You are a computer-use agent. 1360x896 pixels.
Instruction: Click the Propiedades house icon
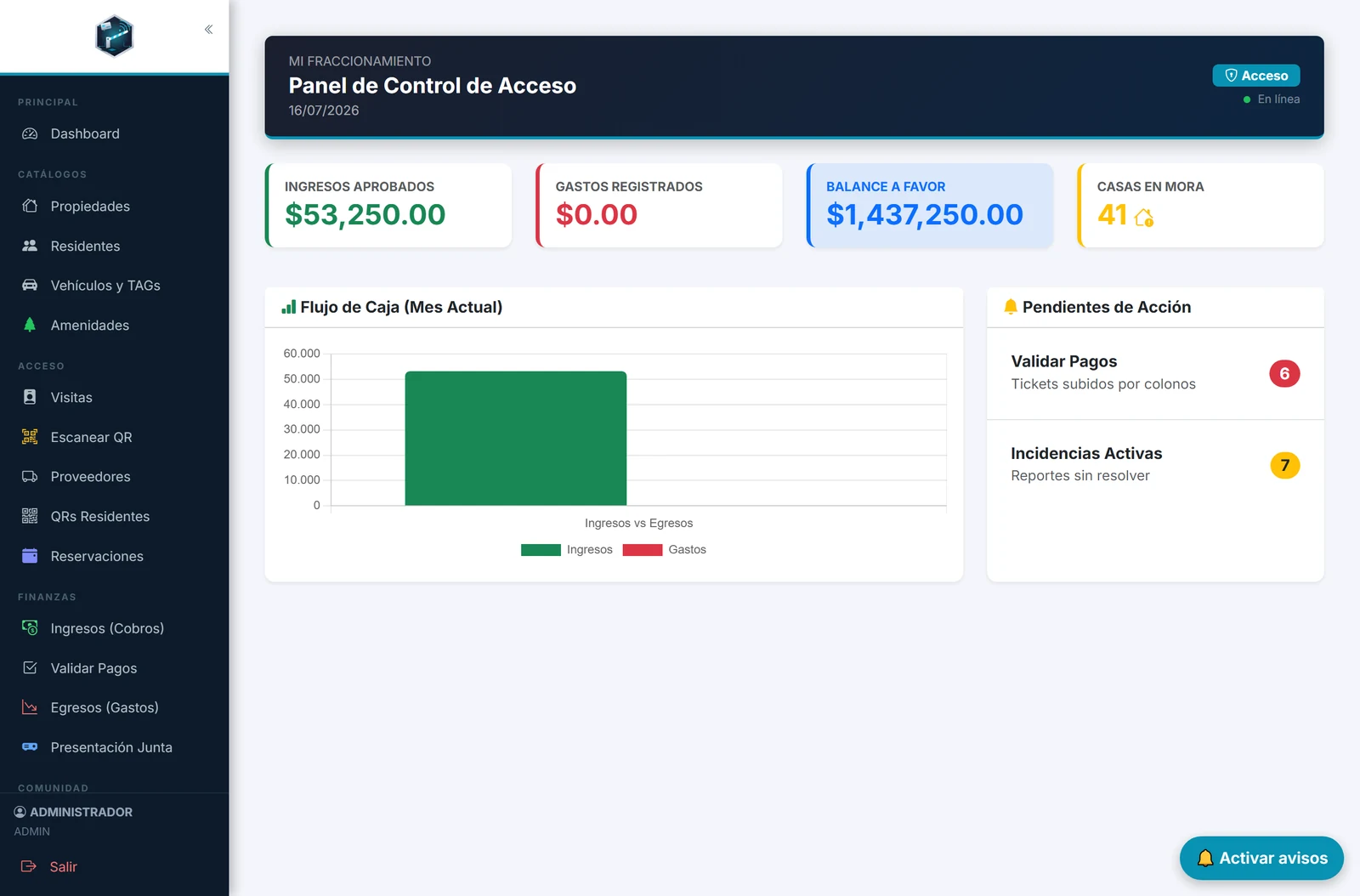(30, 206)
